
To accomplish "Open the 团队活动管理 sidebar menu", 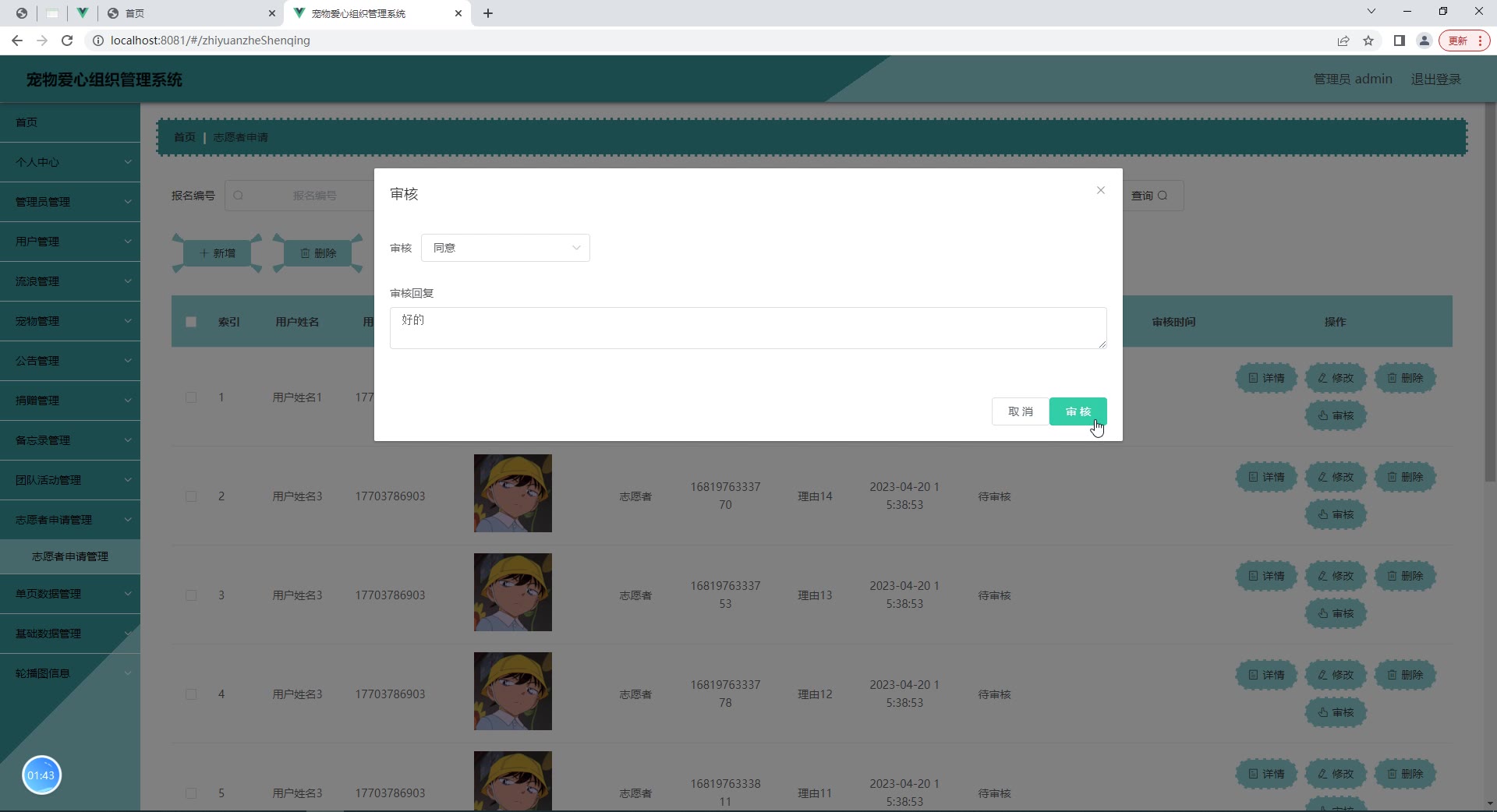I will 70,480.
